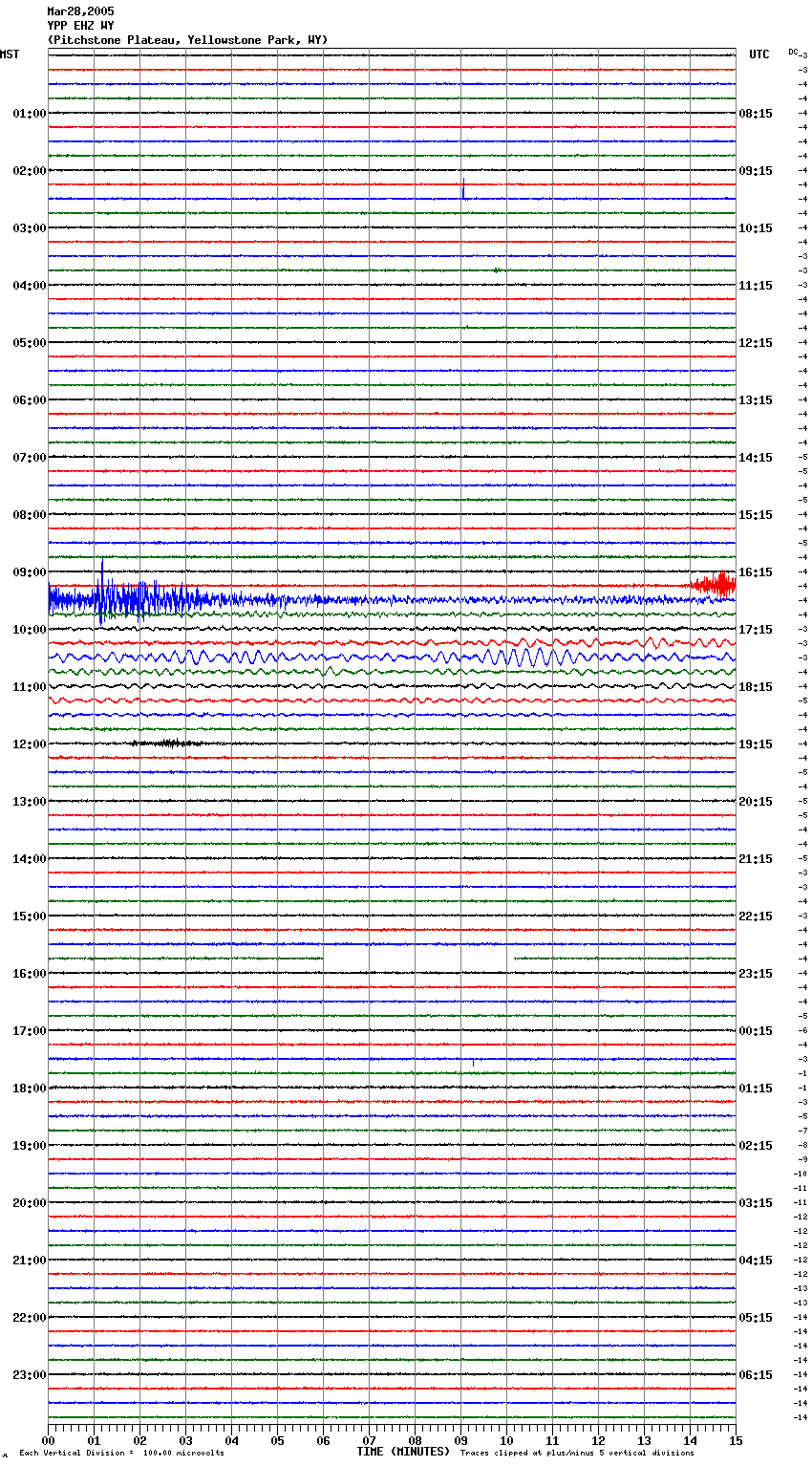Click the DC column header

click(793, 52)
